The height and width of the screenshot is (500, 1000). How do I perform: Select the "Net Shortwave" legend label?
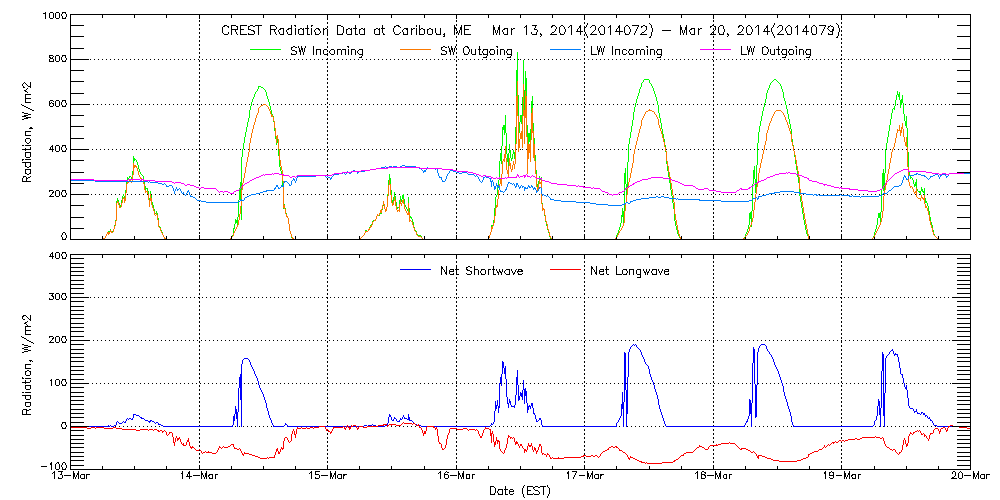coord(482,270)
